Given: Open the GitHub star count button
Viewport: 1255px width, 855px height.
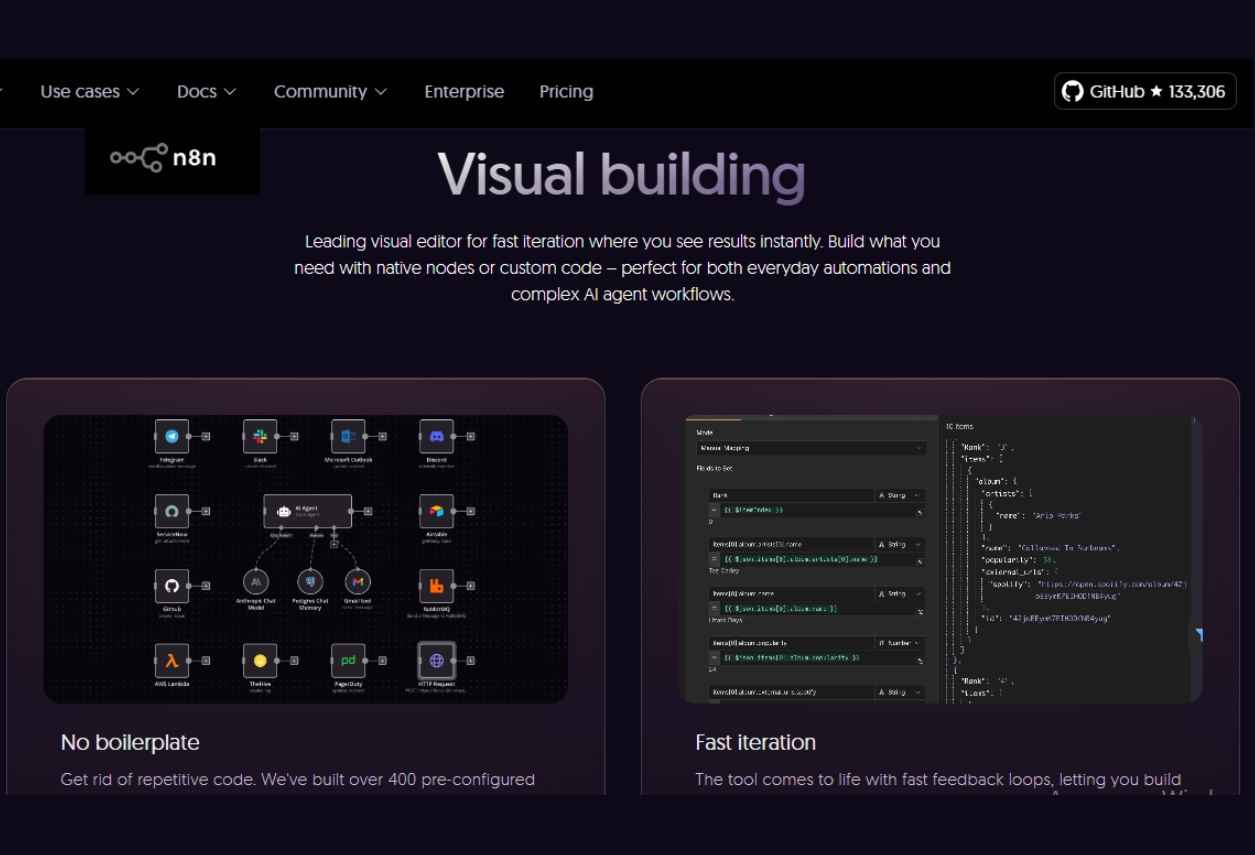Looking at the screenshot, I should pos(1145,91).
